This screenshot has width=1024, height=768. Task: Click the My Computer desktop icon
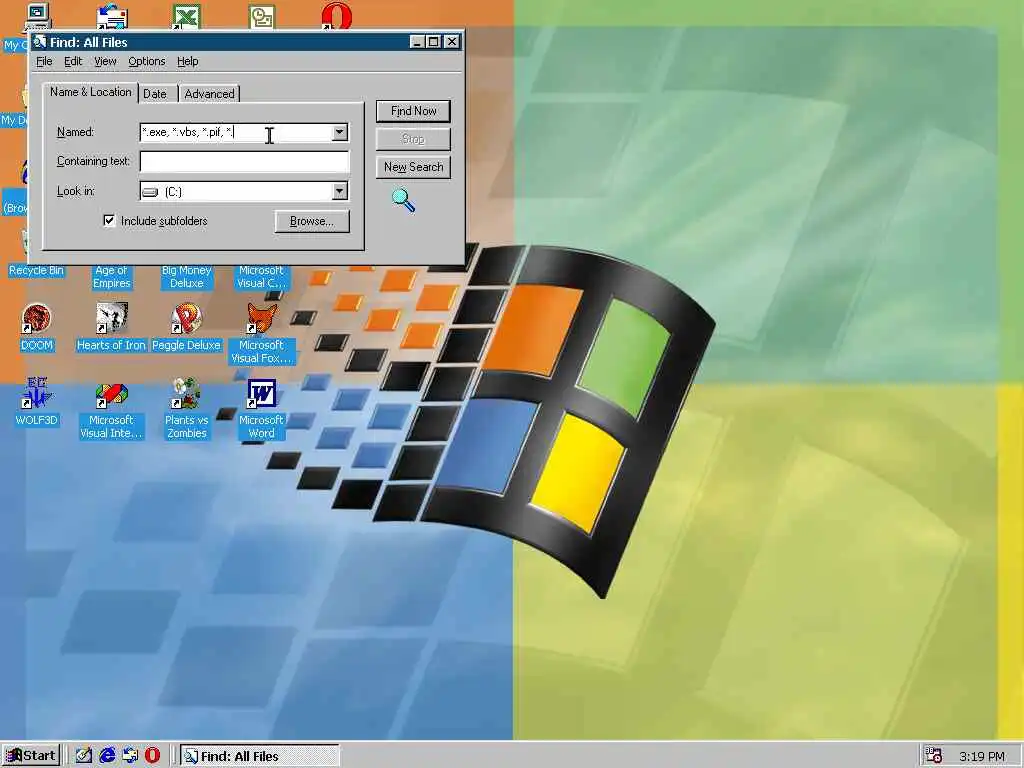(x=38, y=17)
